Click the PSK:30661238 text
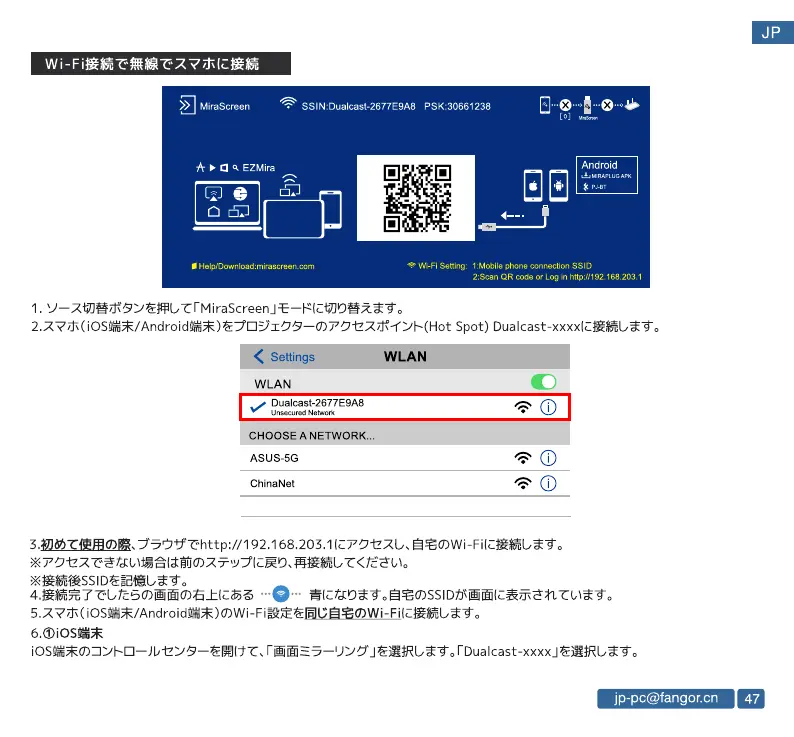This screenshot has width=794, height=737. click(x=457, y=106)
